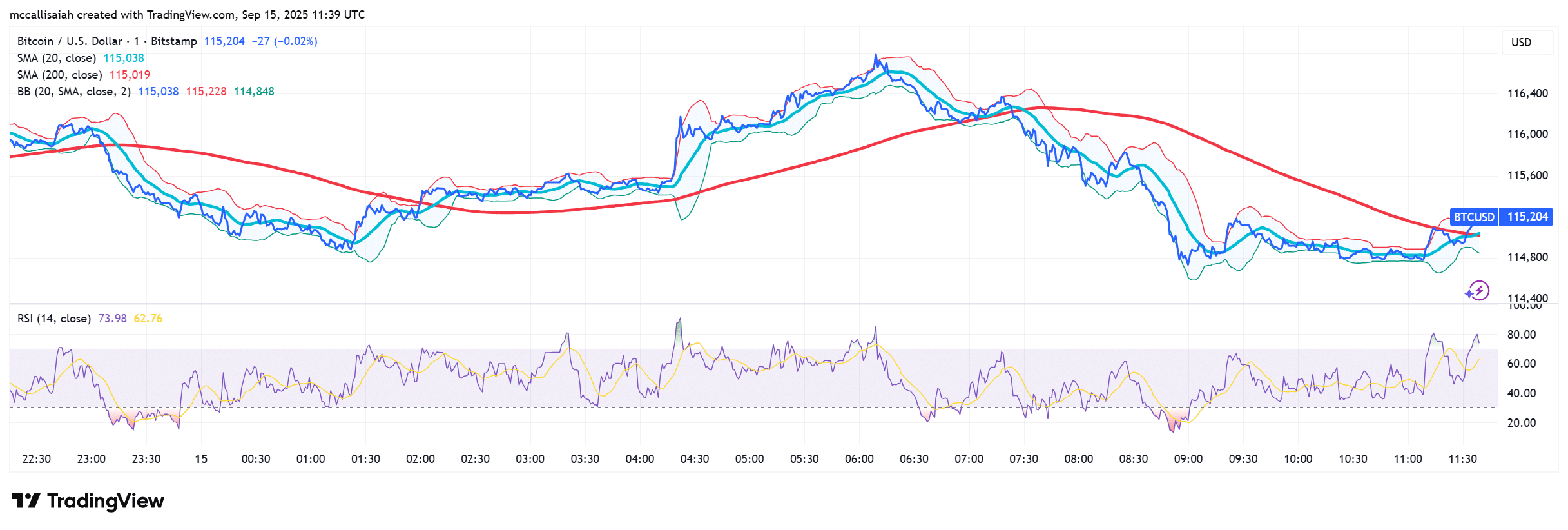Select the SMA (20, close) indicator legend
This screenshot has width=1568, height=530.
pyautogui.click(x=57, y=58)
